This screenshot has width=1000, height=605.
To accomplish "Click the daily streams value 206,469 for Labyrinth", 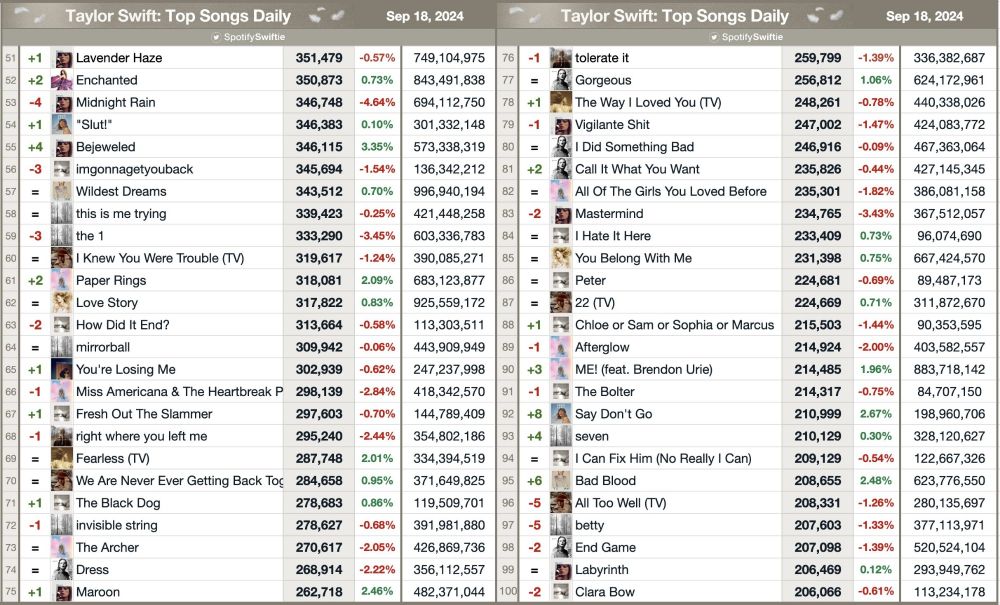I will 818,570.
